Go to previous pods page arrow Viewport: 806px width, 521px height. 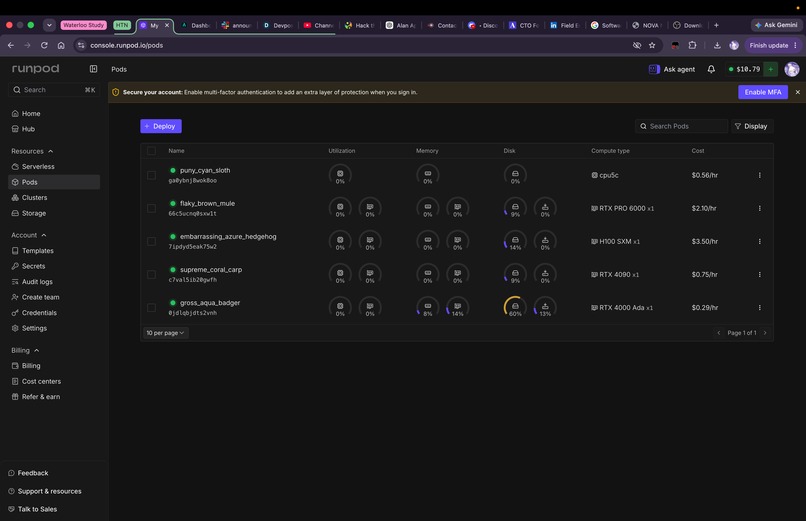tap(719, 333)
